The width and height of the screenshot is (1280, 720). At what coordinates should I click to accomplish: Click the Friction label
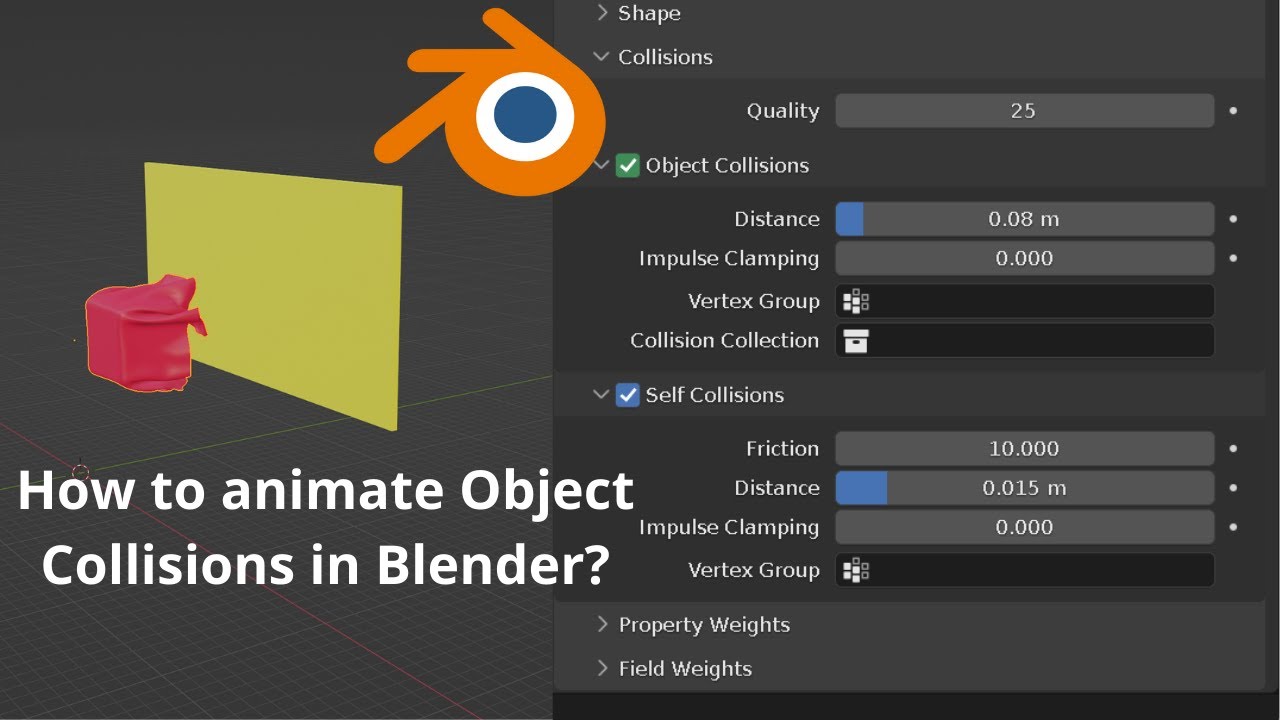pos(782,448)
